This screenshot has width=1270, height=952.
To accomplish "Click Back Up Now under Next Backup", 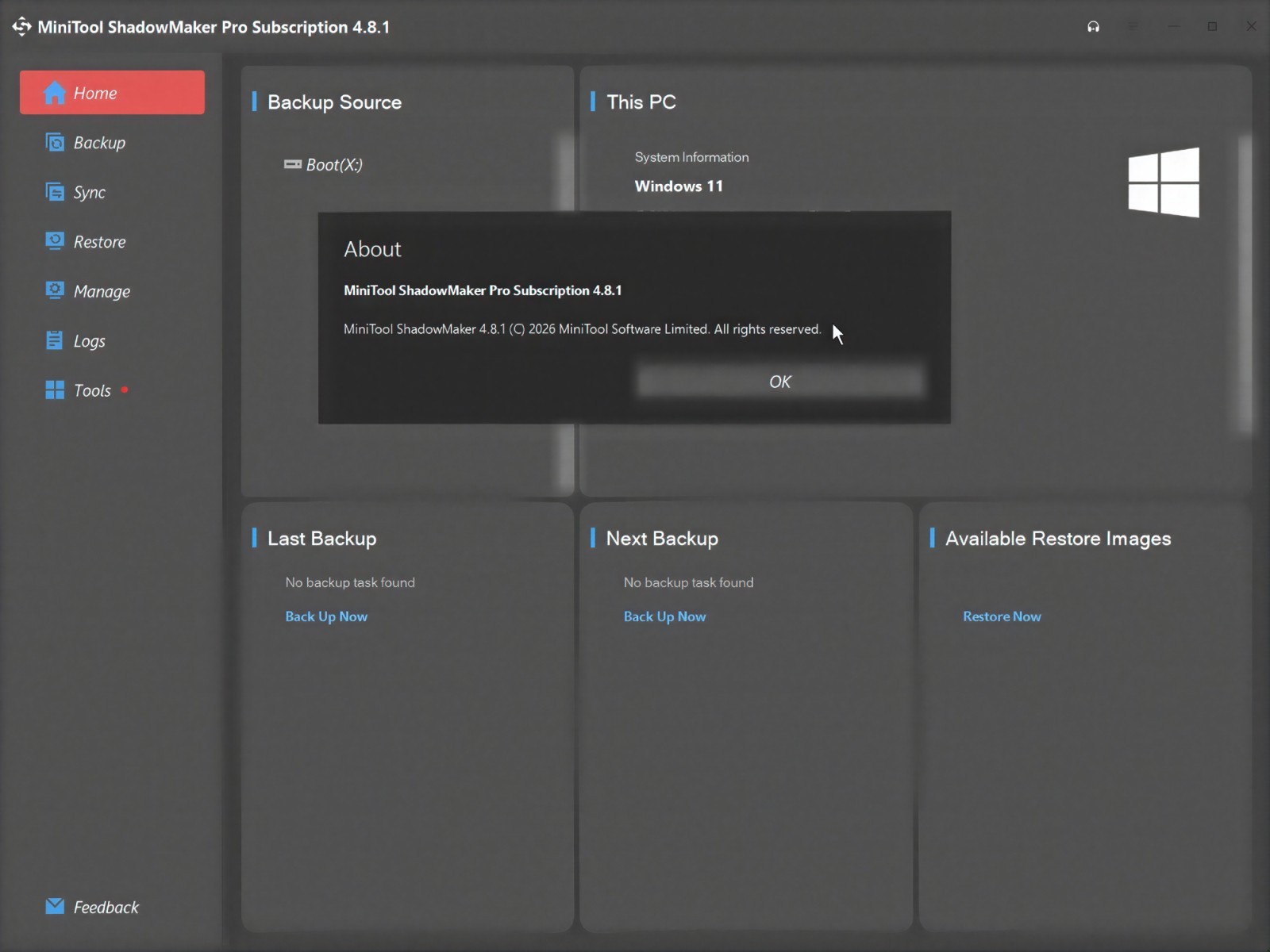I will 664,616.
